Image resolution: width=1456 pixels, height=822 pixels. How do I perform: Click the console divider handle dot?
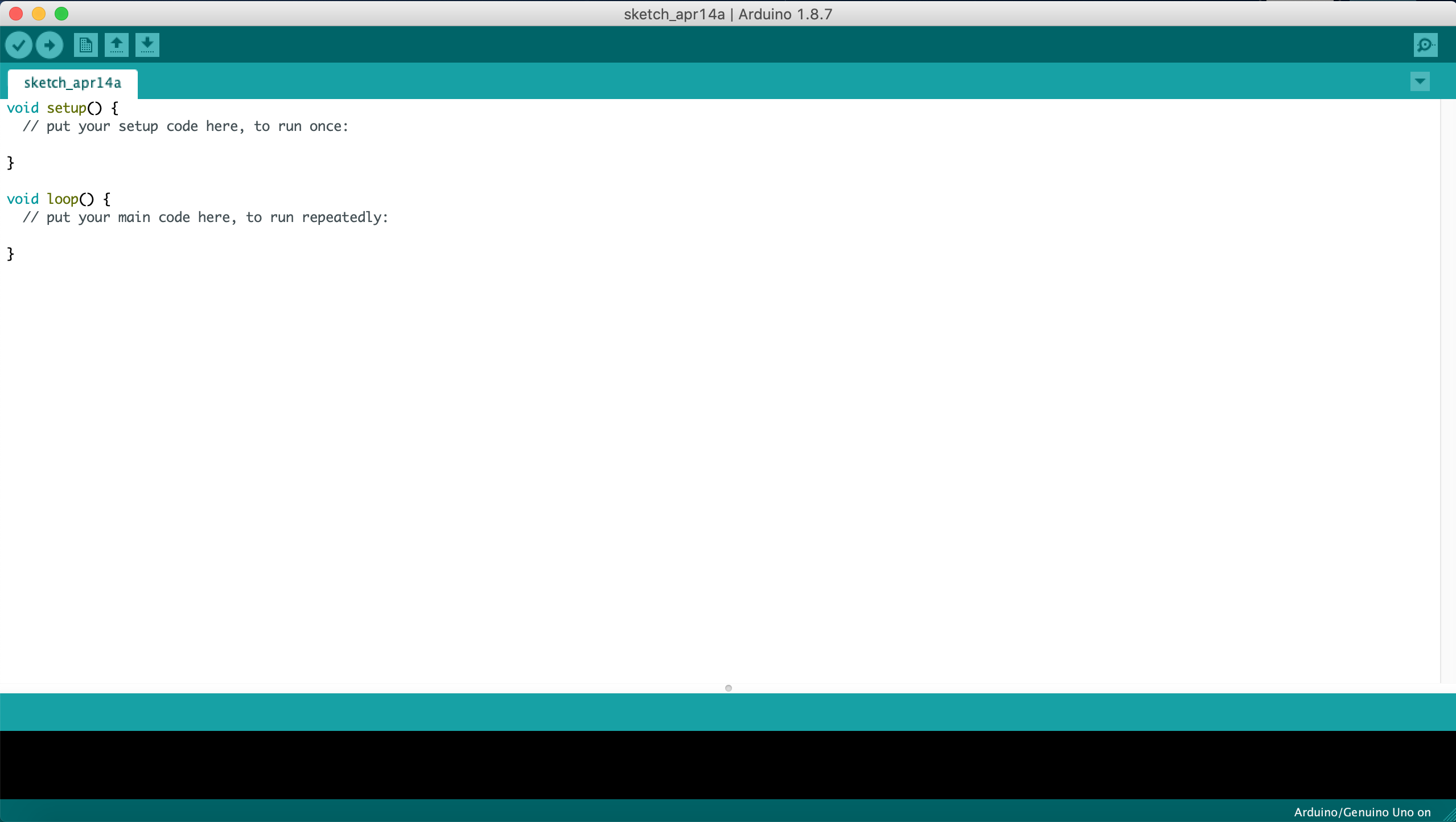pyautogui.click(x=729, y=688)
